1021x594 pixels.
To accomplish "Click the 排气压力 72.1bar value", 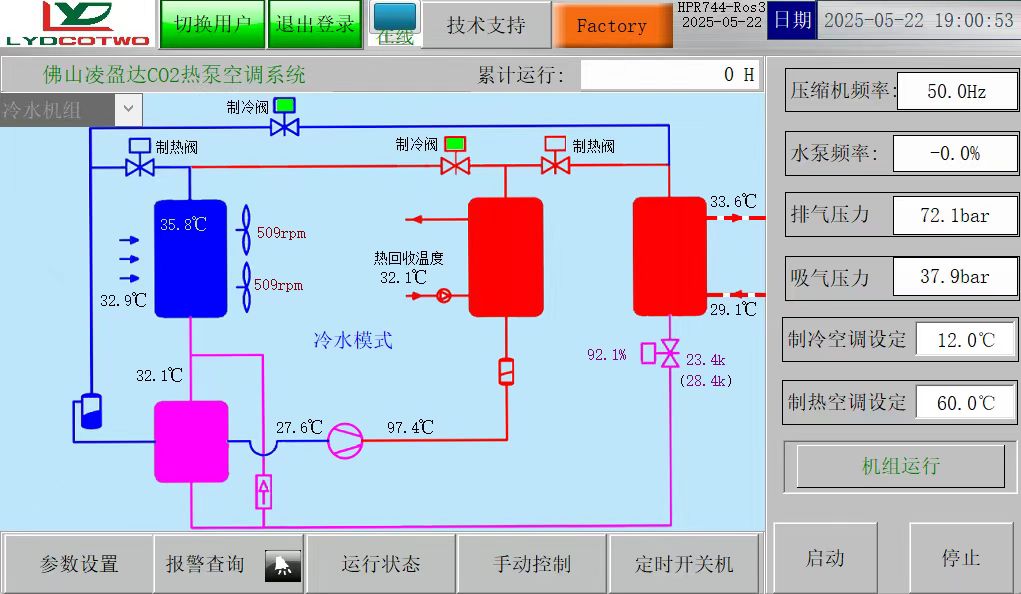I will [955, 216].
